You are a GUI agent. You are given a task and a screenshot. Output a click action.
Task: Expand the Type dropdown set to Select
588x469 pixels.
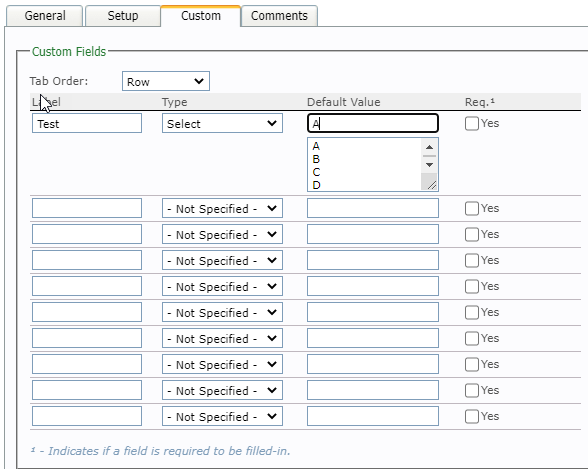pyautogui.click(x=222, y=123)
